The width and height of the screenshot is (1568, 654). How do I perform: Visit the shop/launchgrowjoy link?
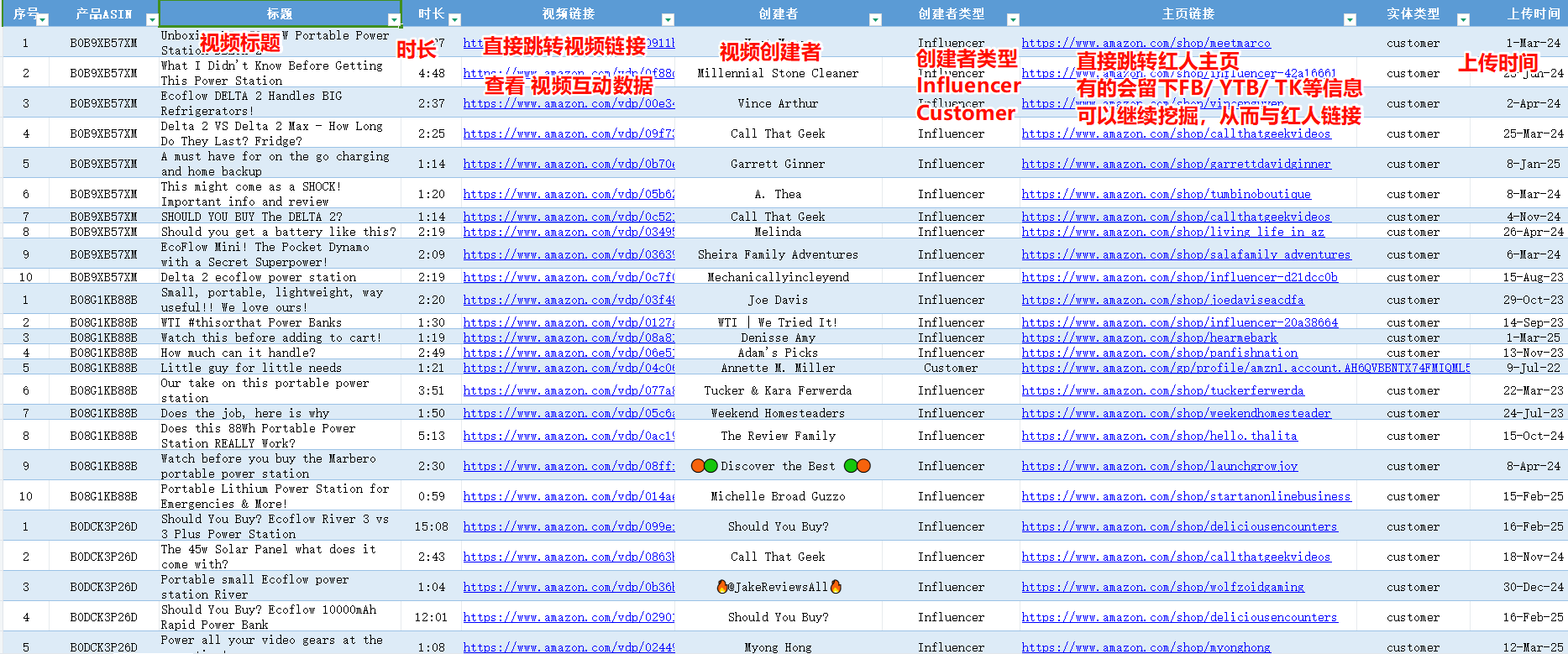[1159, 466]
